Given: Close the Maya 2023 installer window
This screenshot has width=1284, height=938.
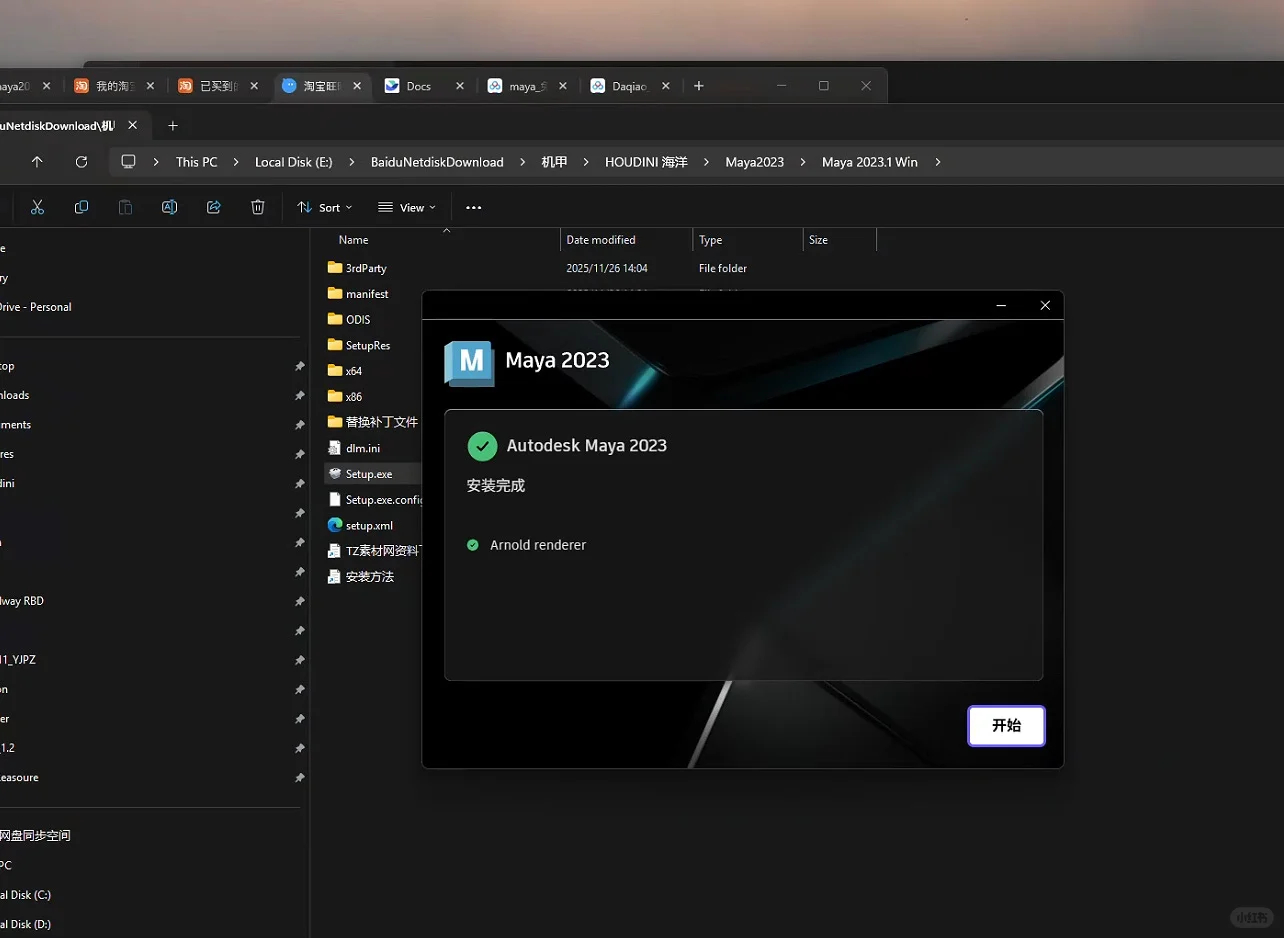Looking at the screenshot, I should pos(1045,306).
